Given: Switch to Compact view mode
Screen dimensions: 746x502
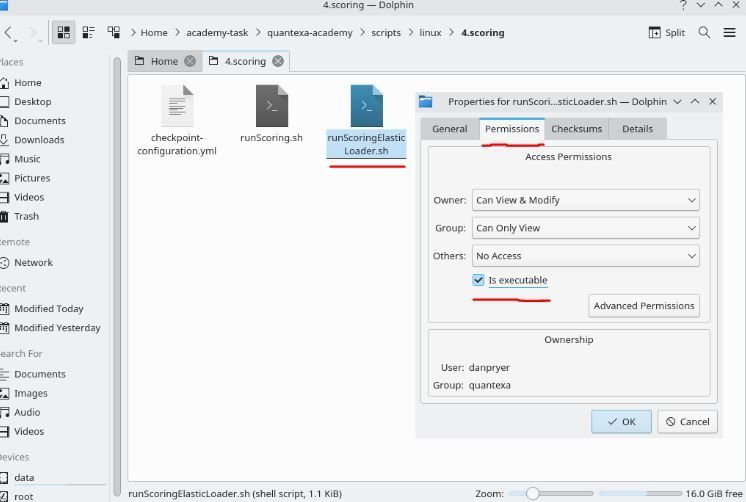Looking at the screenshot, I should tap(88, 32).
